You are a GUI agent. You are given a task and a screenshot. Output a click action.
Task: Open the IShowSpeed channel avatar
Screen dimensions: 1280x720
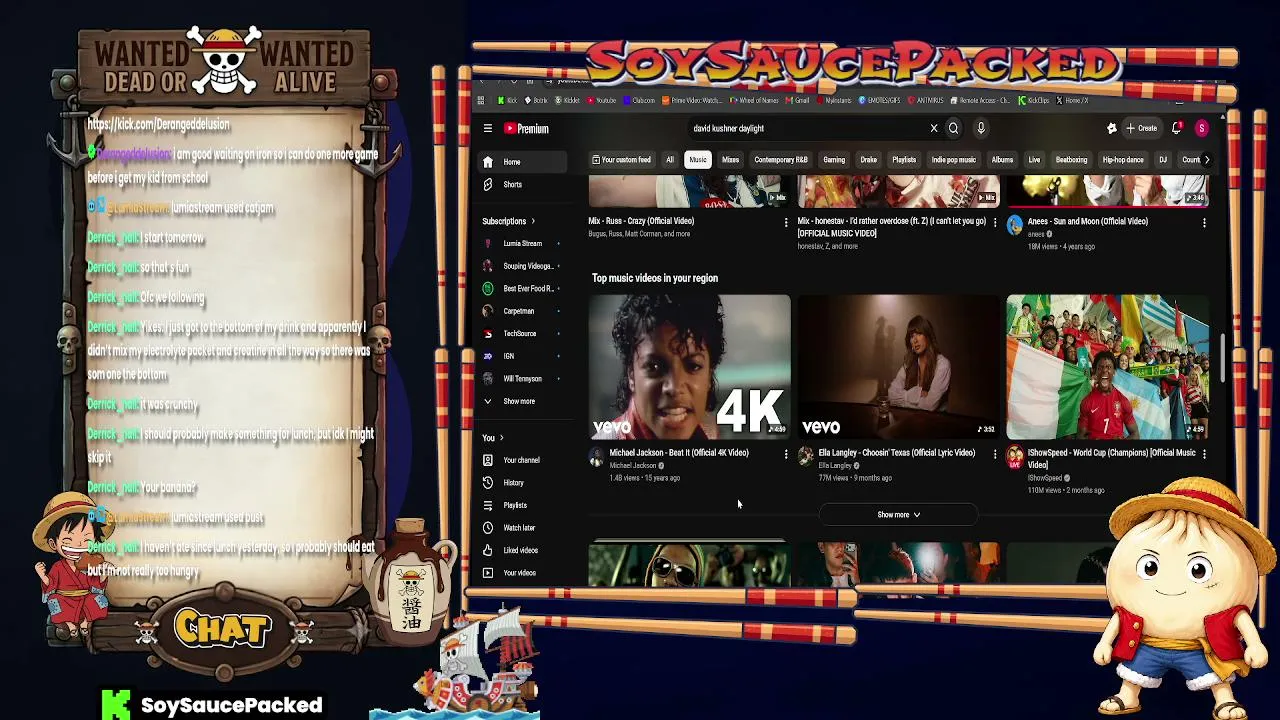point(1015,458)
